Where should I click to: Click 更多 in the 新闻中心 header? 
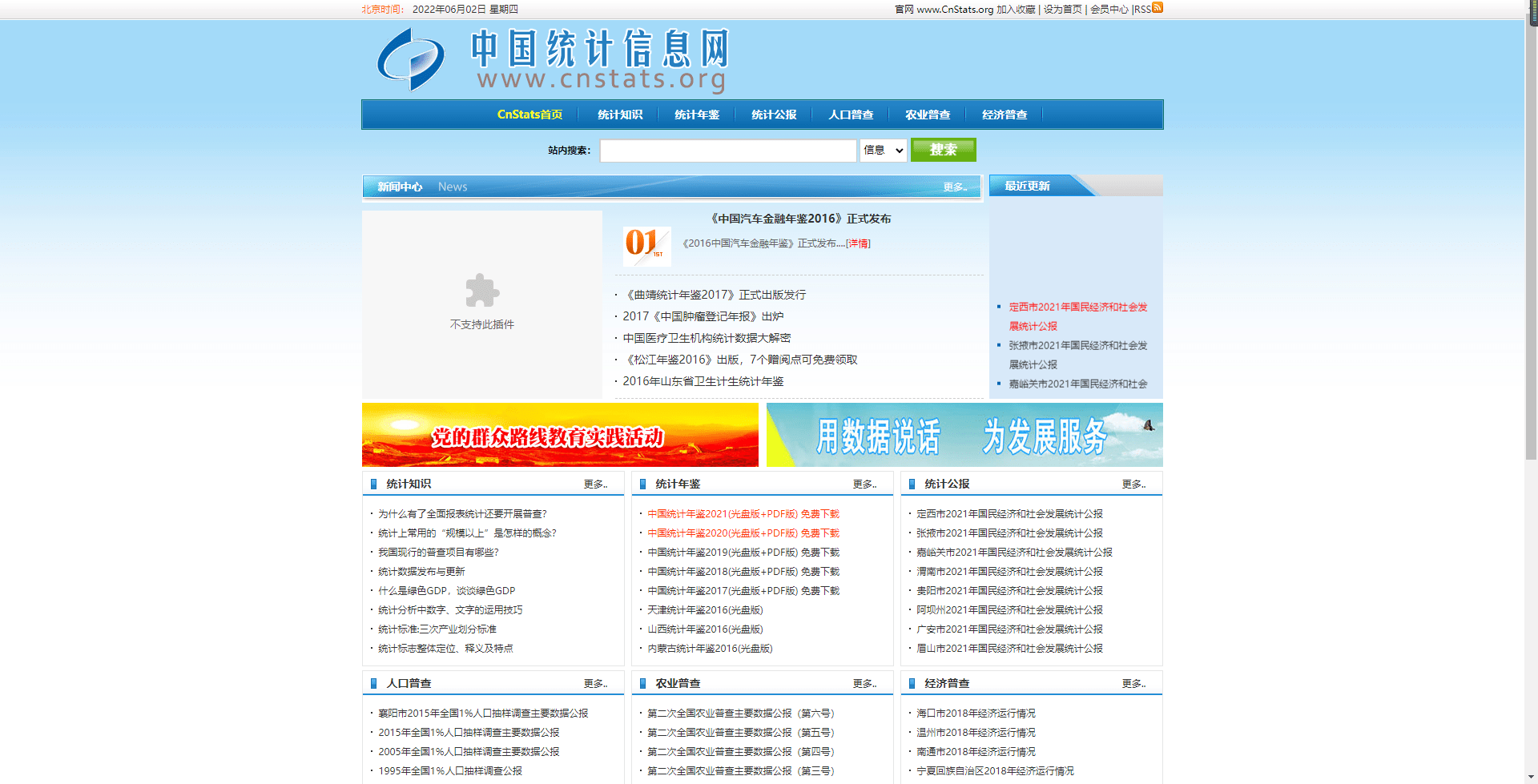point(954,187)
